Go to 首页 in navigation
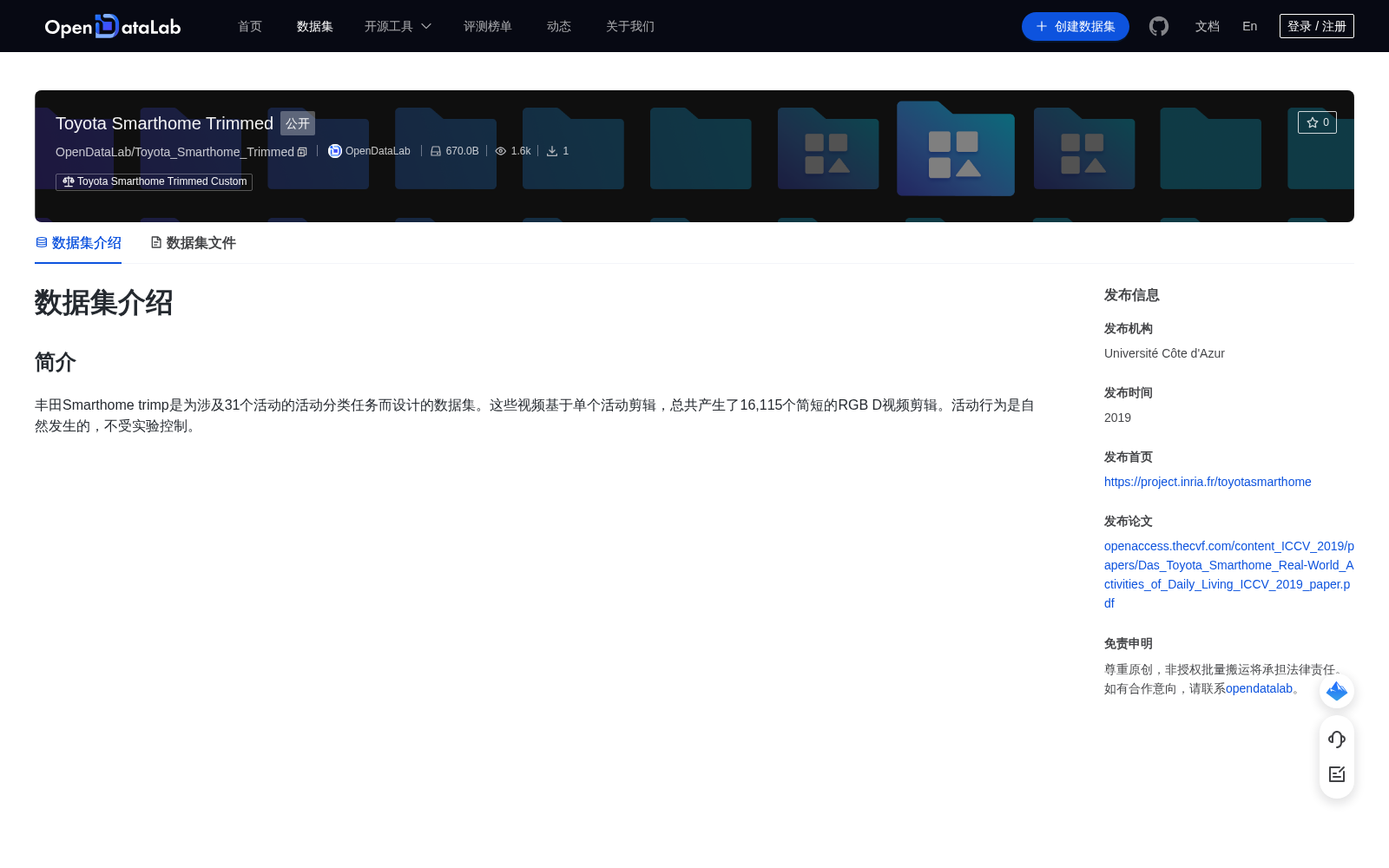The height and width of the screenshot is (868, 1389). click(x=250, y=26)
